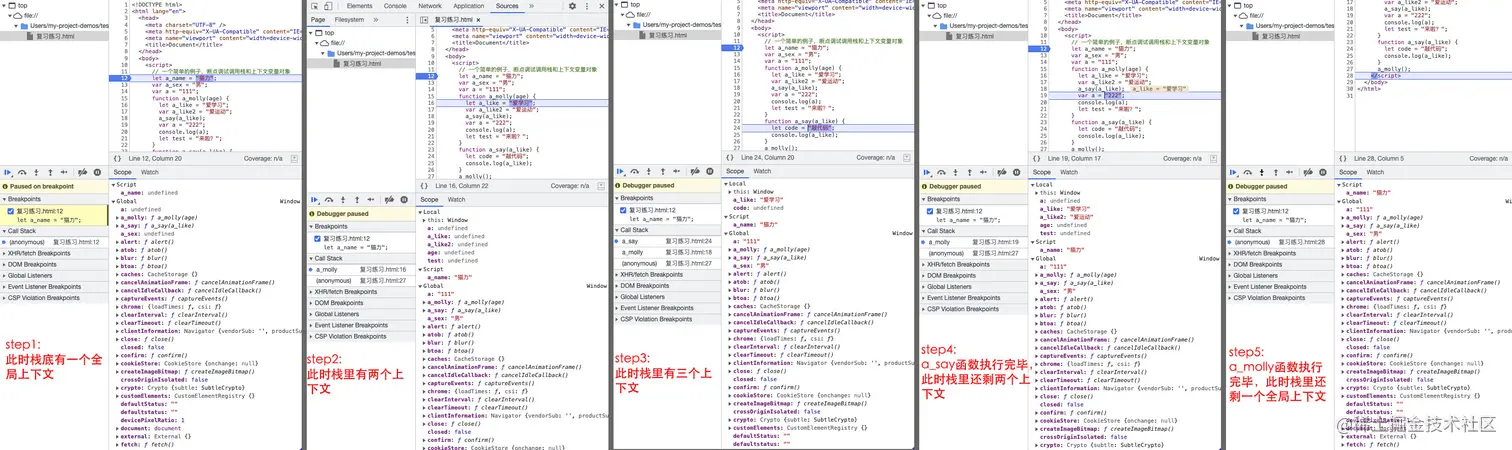
Task: Open the Watch tab in step1 panel
Action: (x=150, y=172)
